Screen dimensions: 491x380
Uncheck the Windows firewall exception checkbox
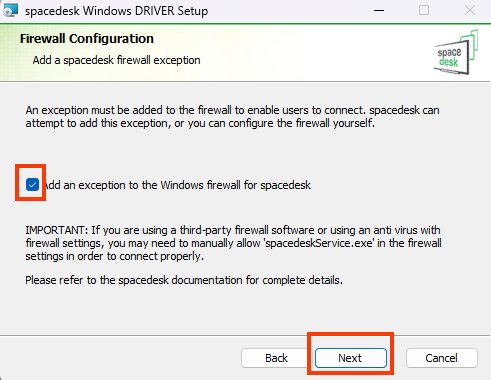coord(32,184)
